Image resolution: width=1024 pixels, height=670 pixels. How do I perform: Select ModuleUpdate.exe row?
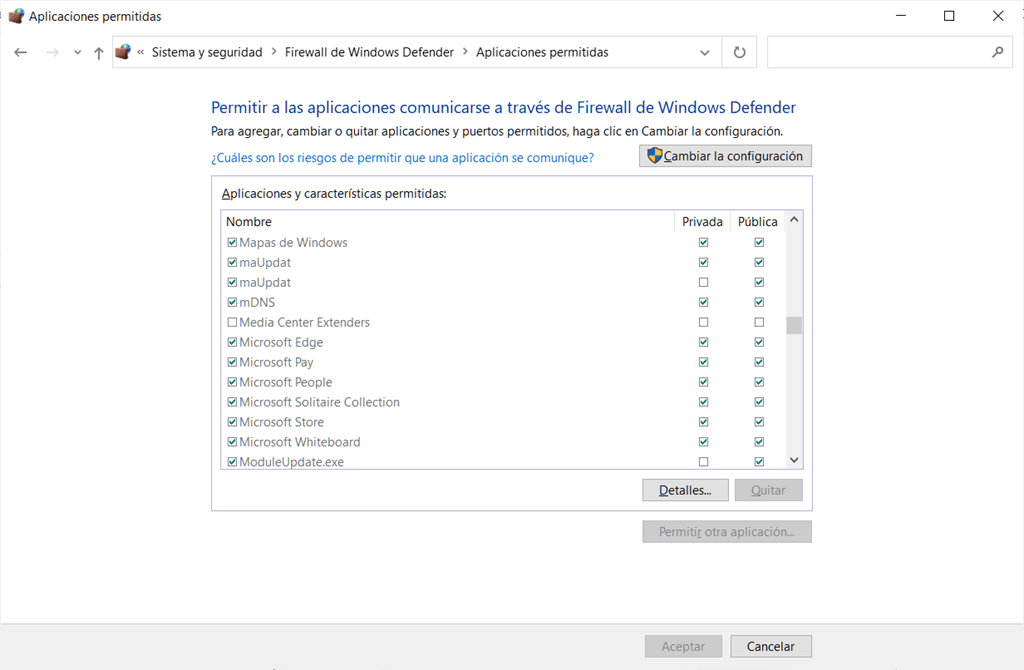click(504, 461)
